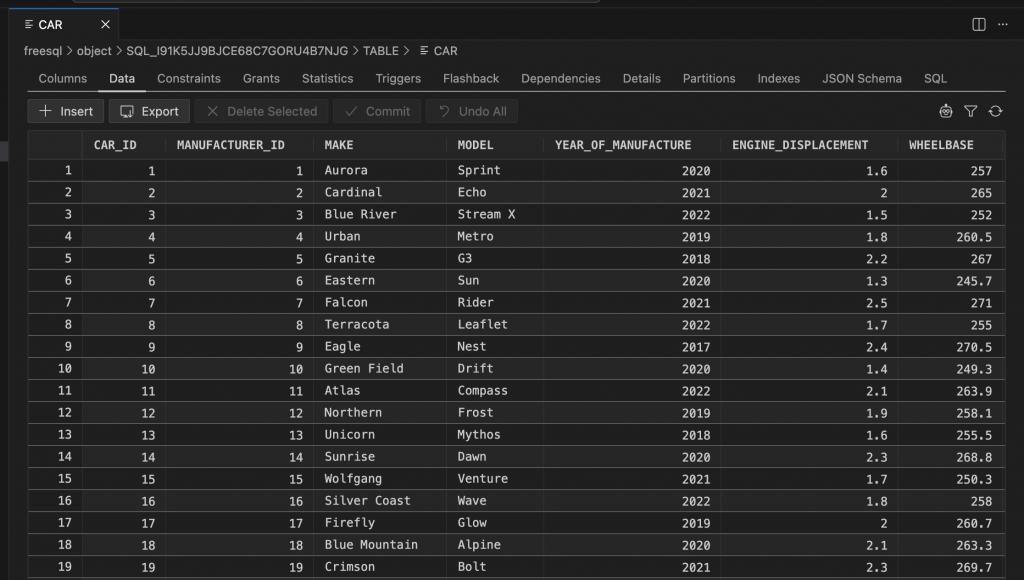Switch to the Columns tab

[x=62, y=78]
